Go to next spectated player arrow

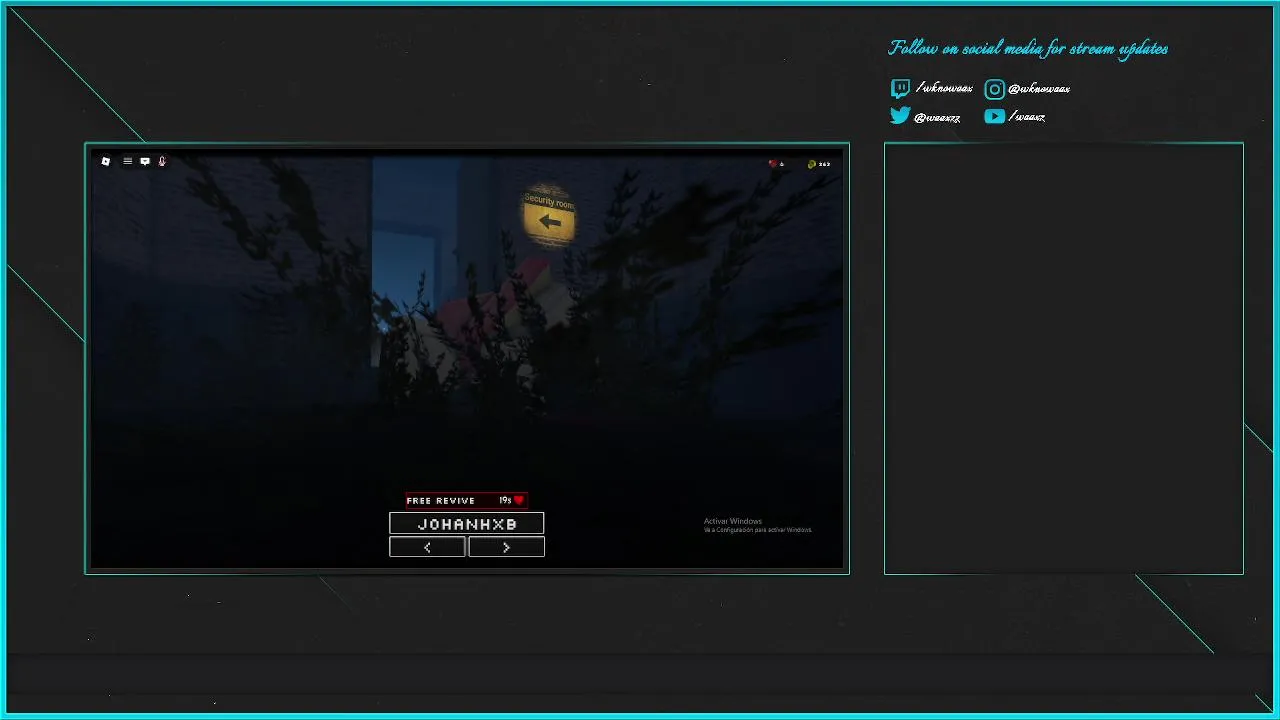(506, 547)
